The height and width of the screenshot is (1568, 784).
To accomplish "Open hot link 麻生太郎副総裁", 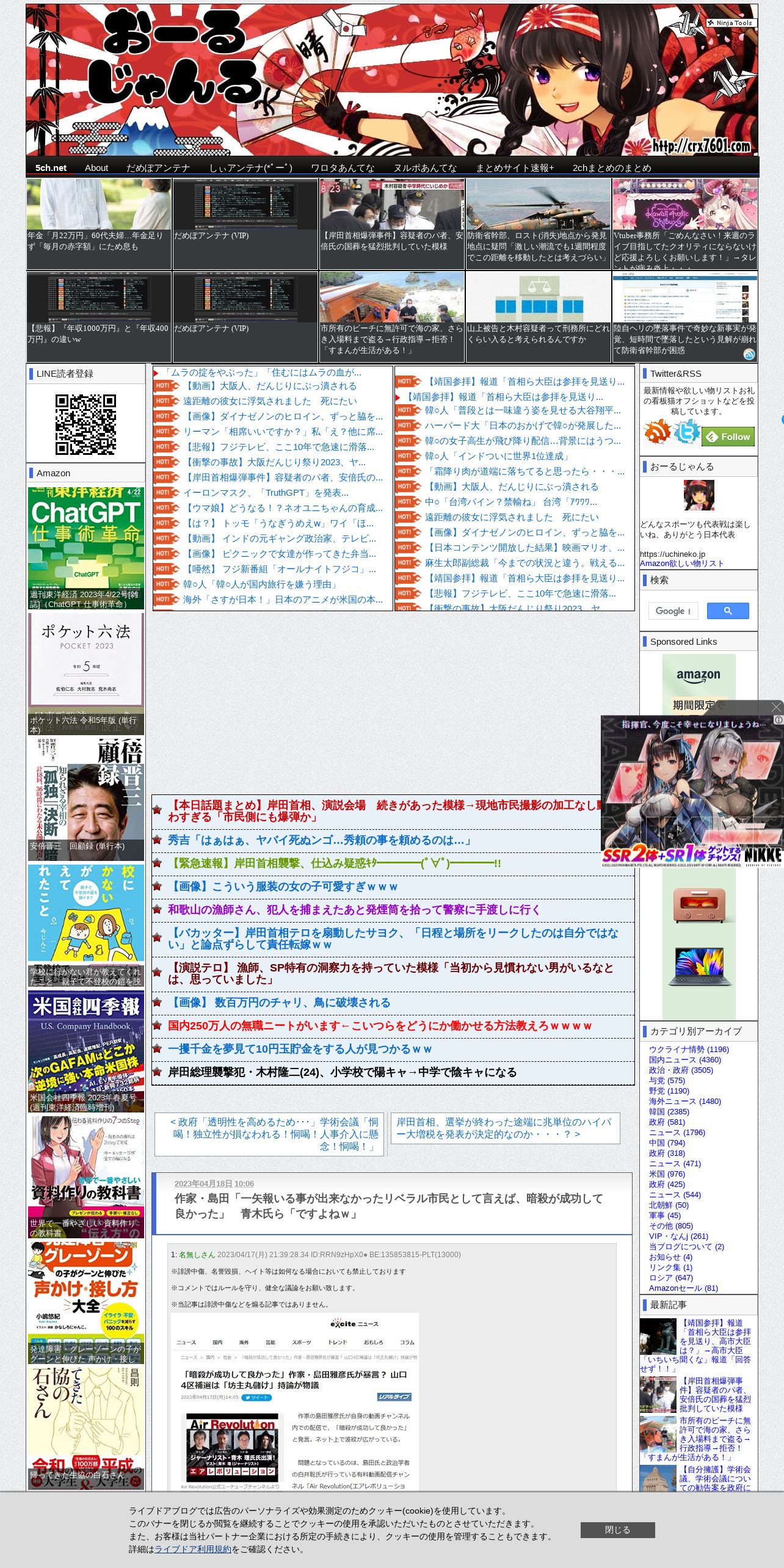I will click(524, 563).
